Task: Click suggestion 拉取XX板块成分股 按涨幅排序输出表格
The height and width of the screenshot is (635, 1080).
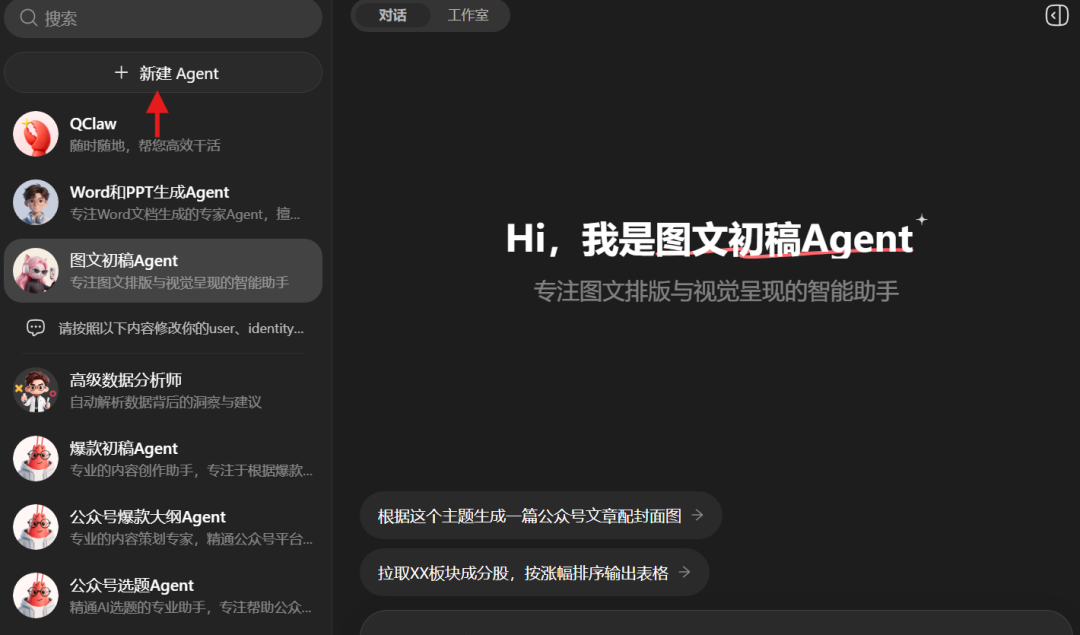Action: point(534,572)
